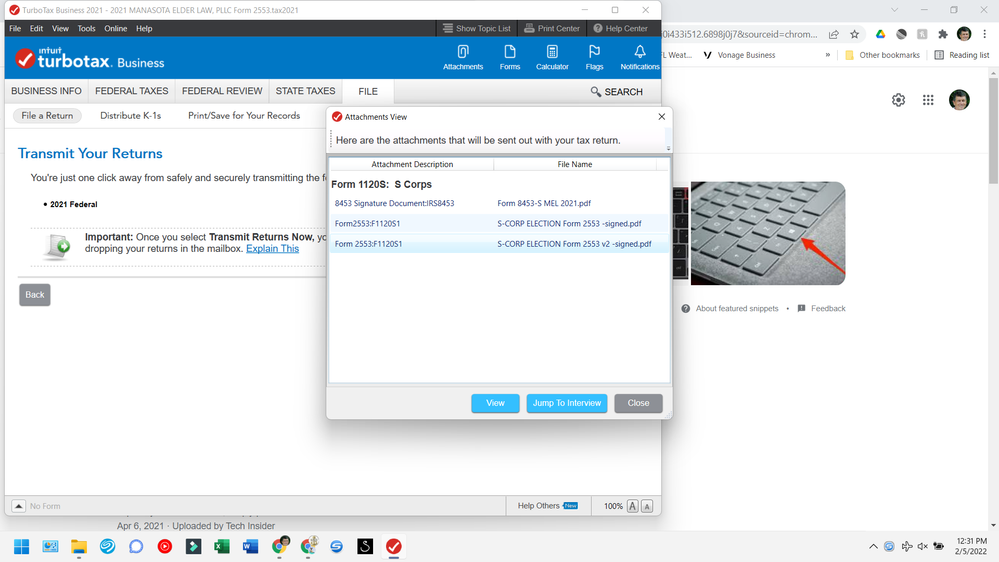Viewport: 999px width, 562px height.
Task: Open Word from taskbar
Action: (250, 547)
